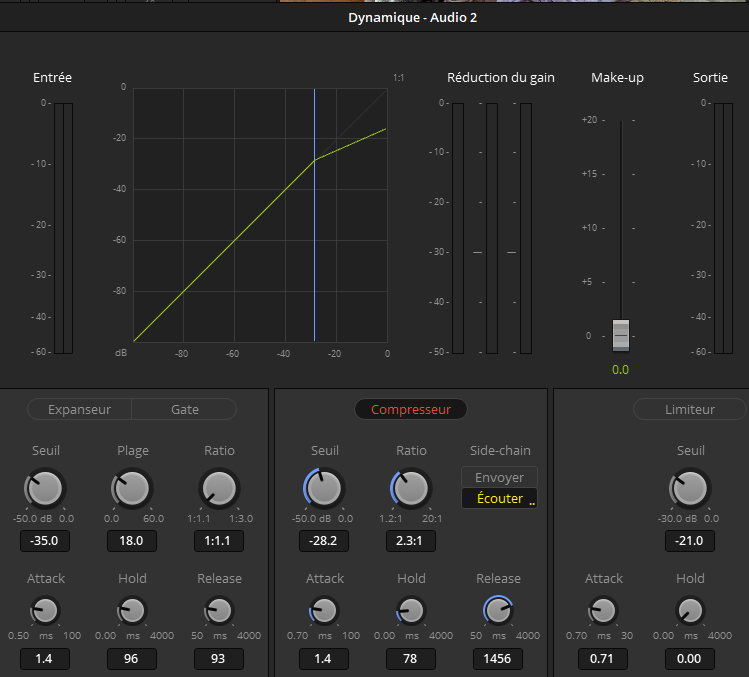Image resolution: width=749 pixels, height=677 pixels.
Task: Enable the Gate mode
Action: click(185, 409)
